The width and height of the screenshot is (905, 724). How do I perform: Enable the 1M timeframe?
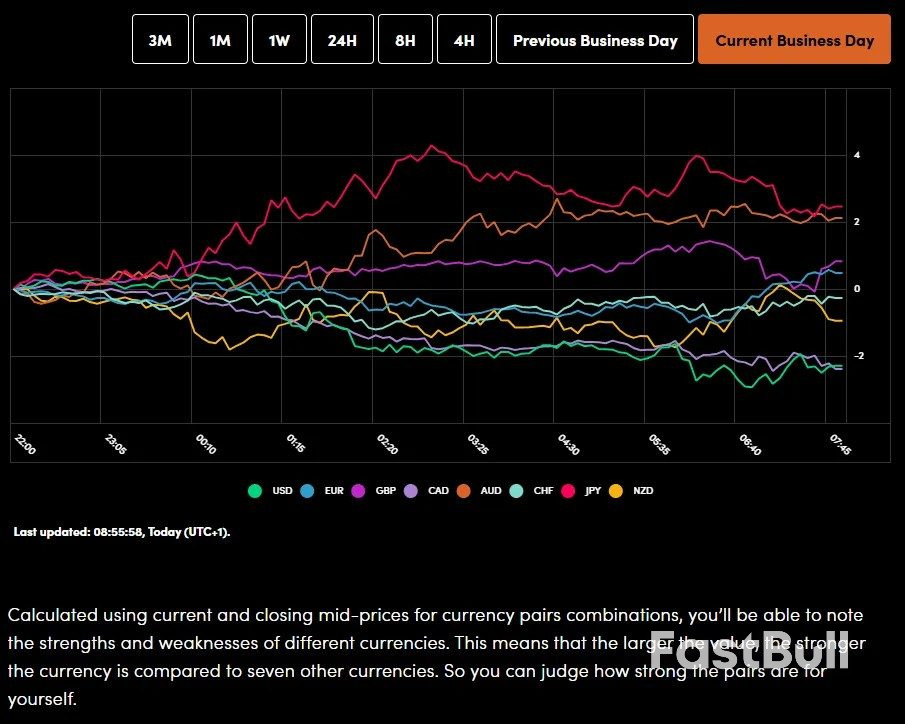[x=220, y=39]
